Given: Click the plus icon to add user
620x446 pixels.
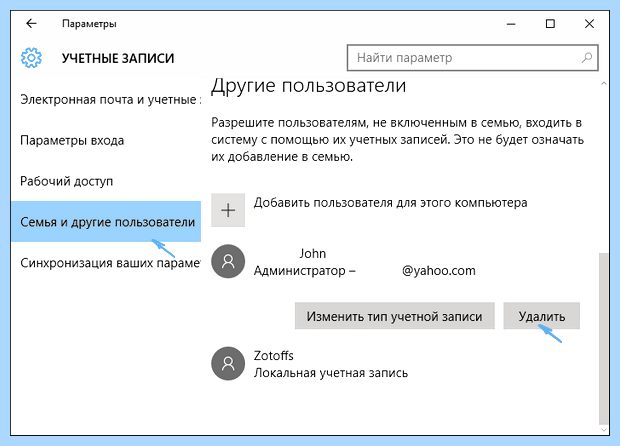Looking at the screenshot, I should 228,210.
